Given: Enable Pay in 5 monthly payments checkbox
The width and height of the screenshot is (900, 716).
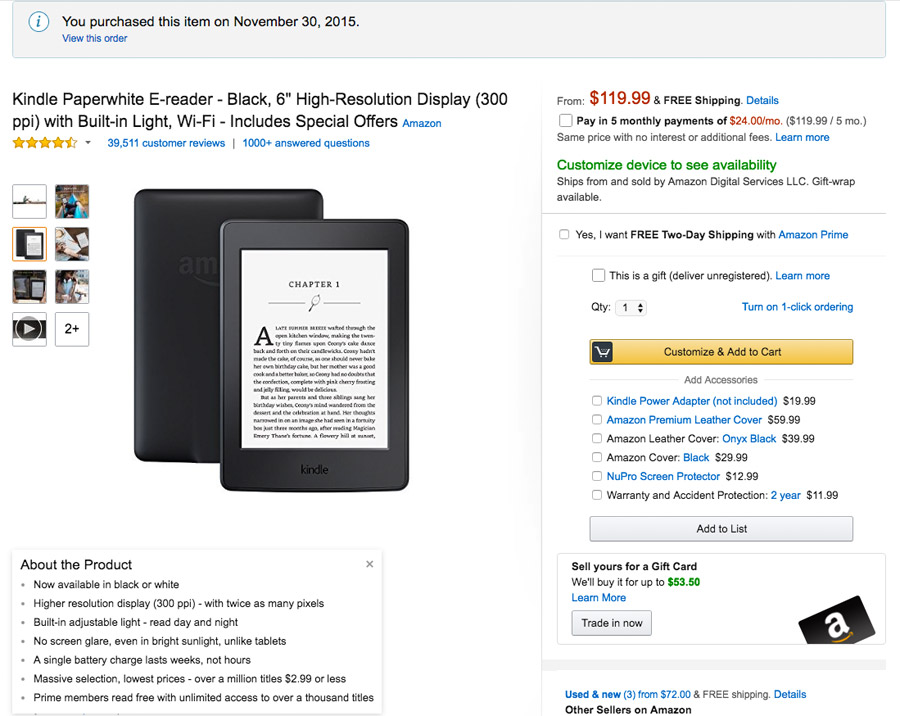Looking at the screenshot, I should [x=566, y=121].
